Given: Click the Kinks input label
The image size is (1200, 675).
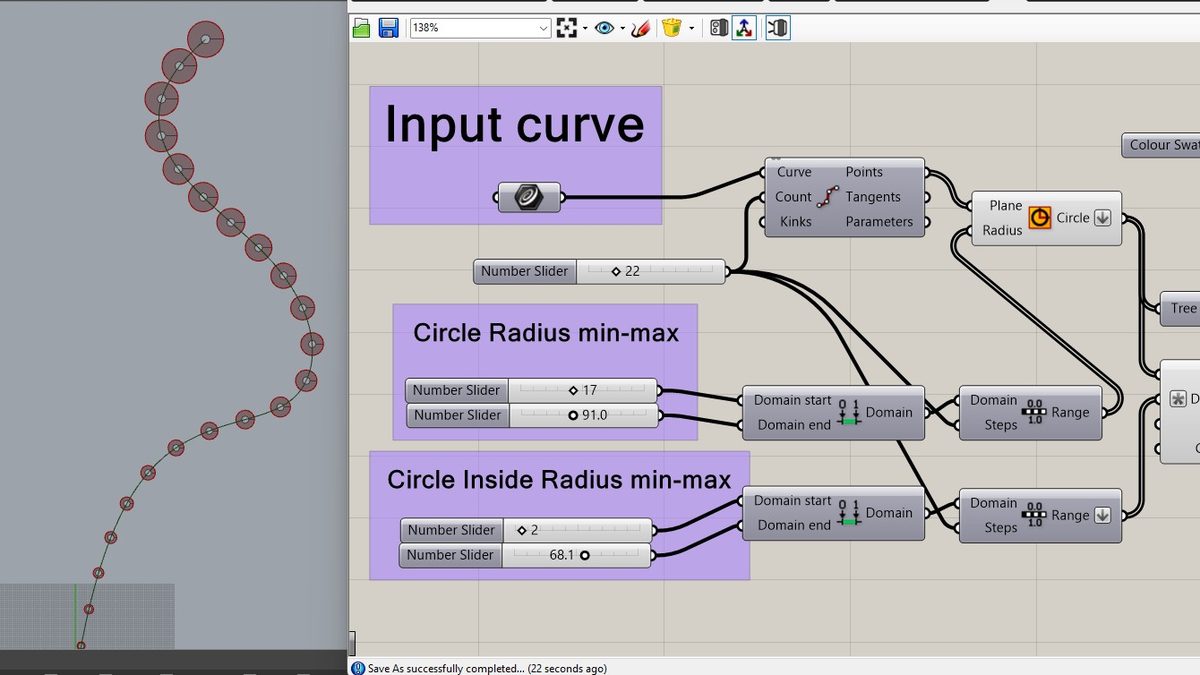Looking at the screenshot, I should pos(795,221).
